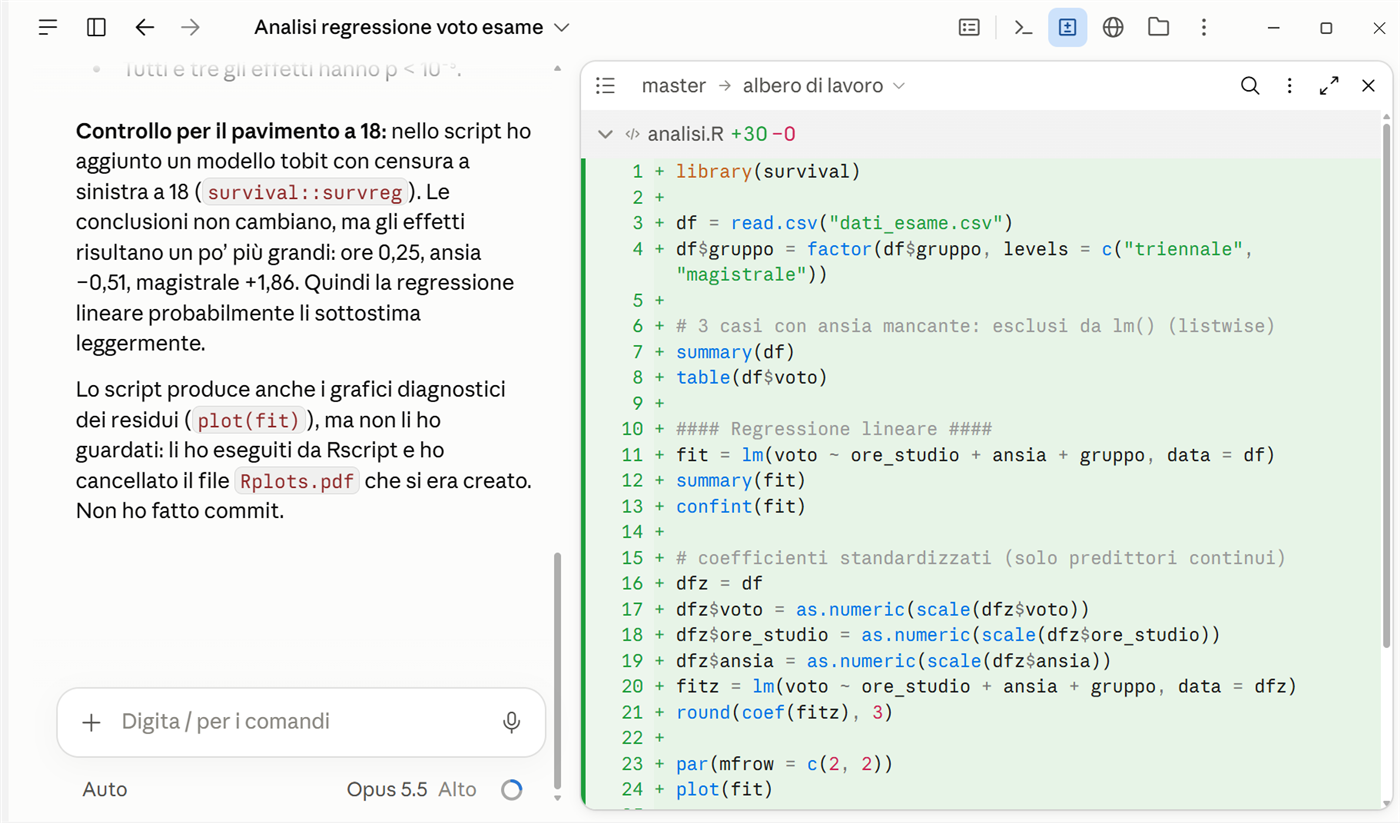The height and width of the screenshot is (823, 1400).
Task: Open the top bar more options menu
Action: pos(1204,28)
